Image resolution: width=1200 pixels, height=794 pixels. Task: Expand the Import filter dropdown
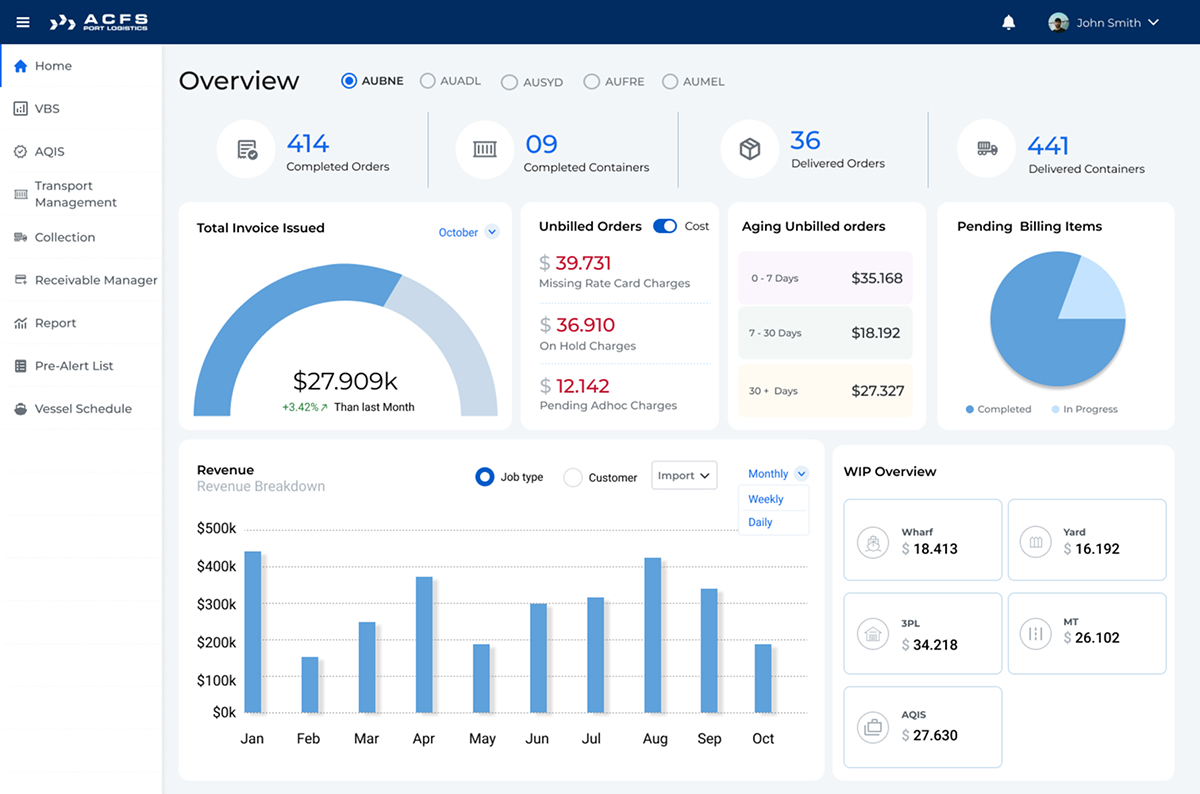(x=684, y=475)
